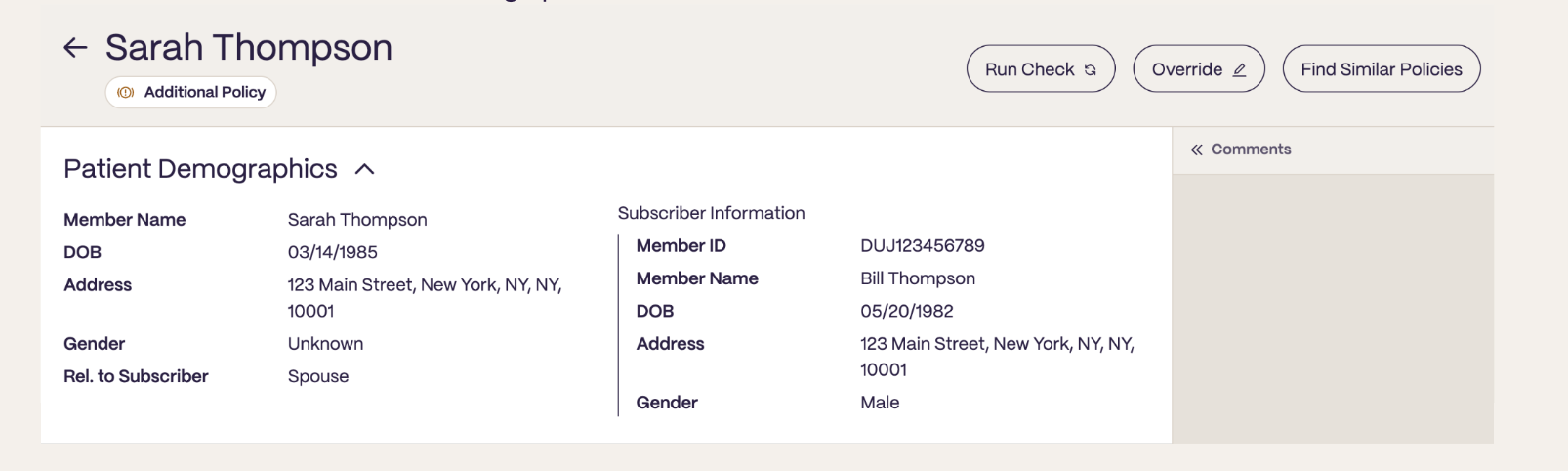The height and width of the screenshot is (471, 1568).
Task: Click the Patient Demographics heading
Action: point(200,169)
